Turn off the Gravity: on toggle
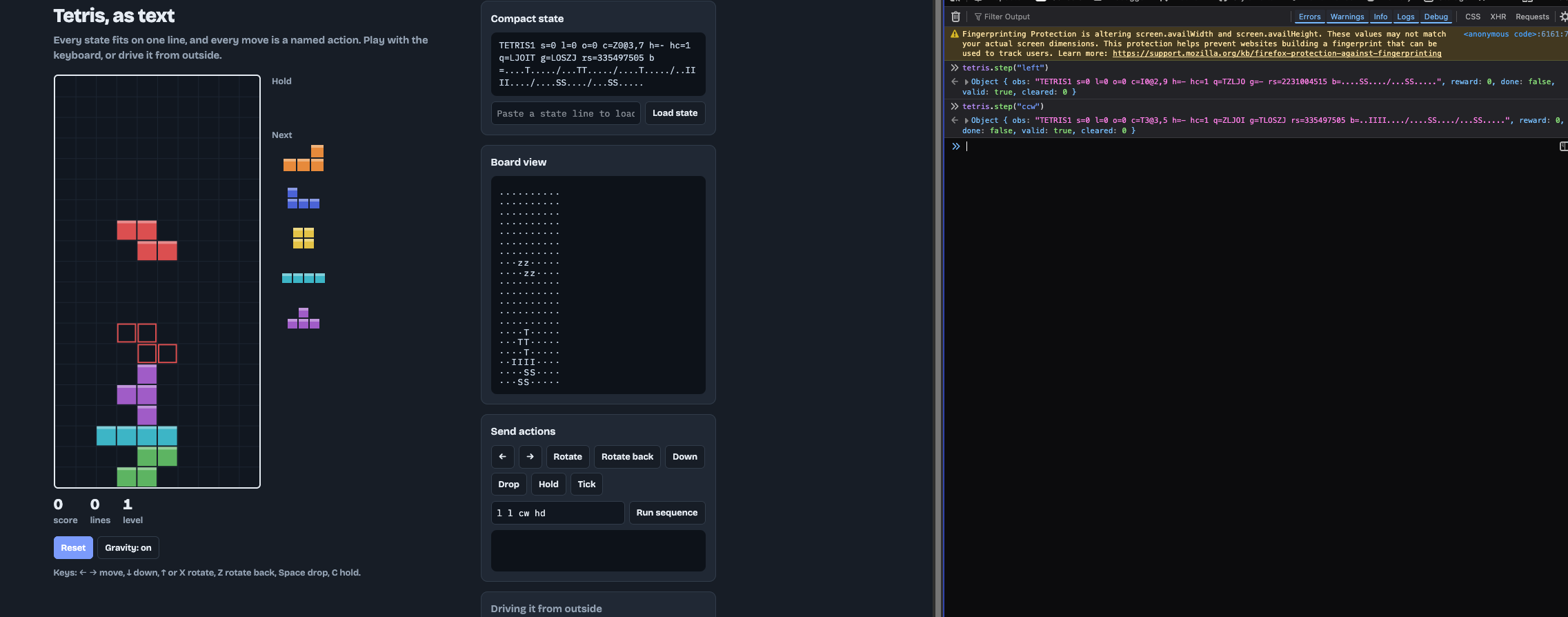The image size is (1568, 617). tap(128, 548)
